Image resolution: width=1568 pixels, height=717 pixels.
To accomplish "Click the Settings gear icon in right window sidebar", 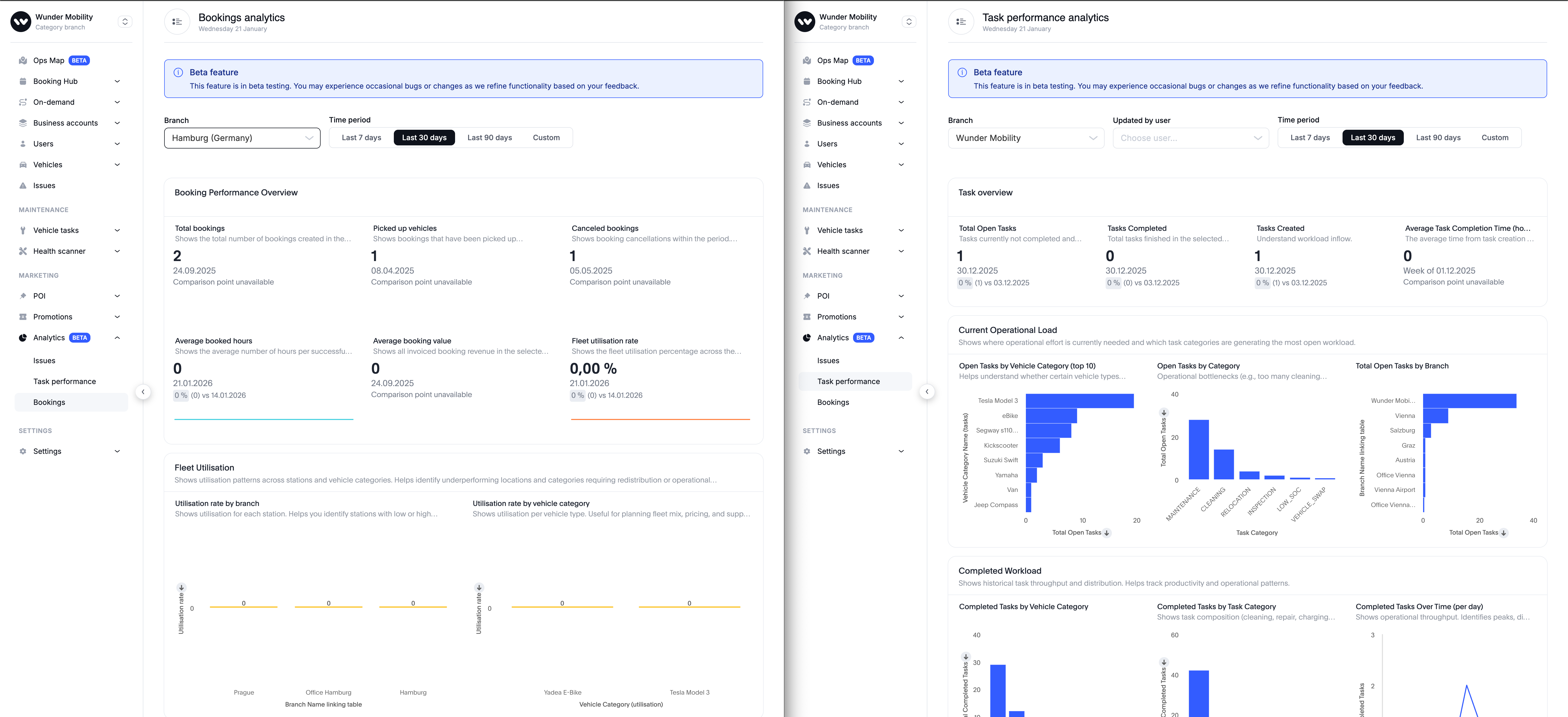I will point(806,451).
